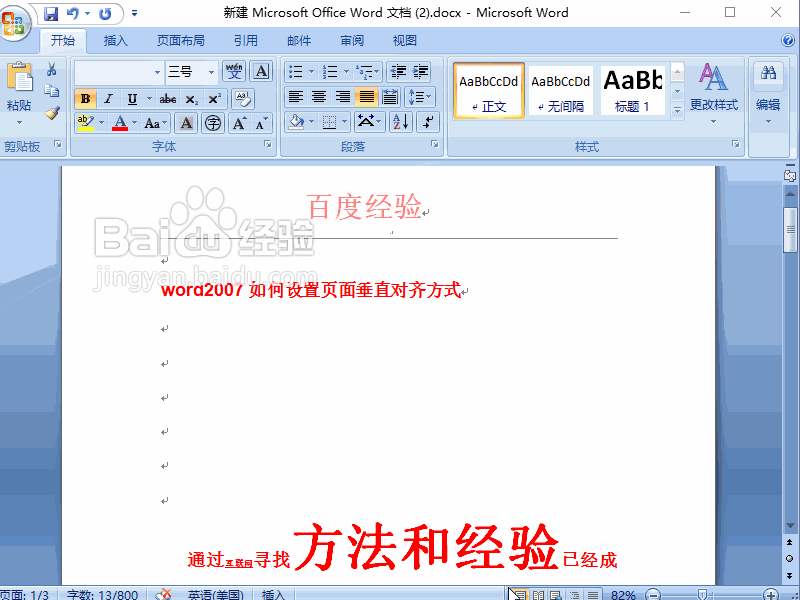Grow the font size

tap(239, 123)
